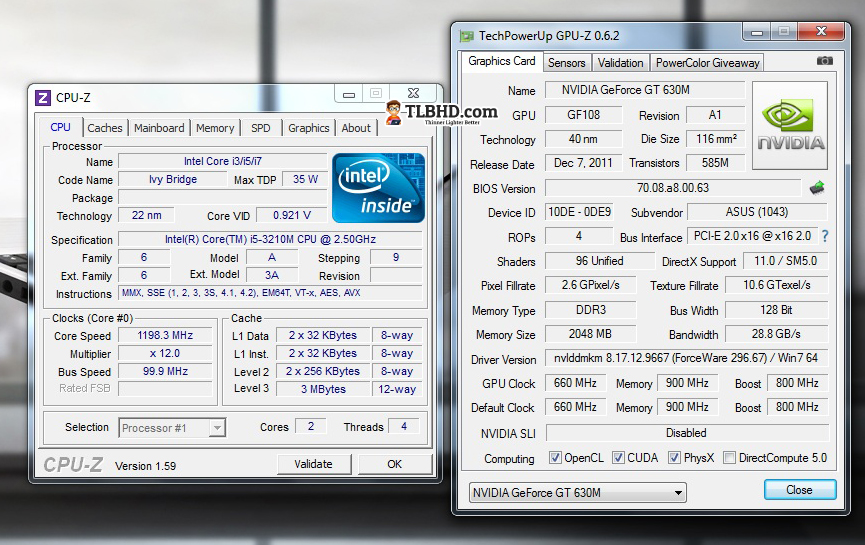865x545 pixels.
Task: Open the Processor #1 selection dropdown
Action: pyautogui.click(x=172, y=428)
